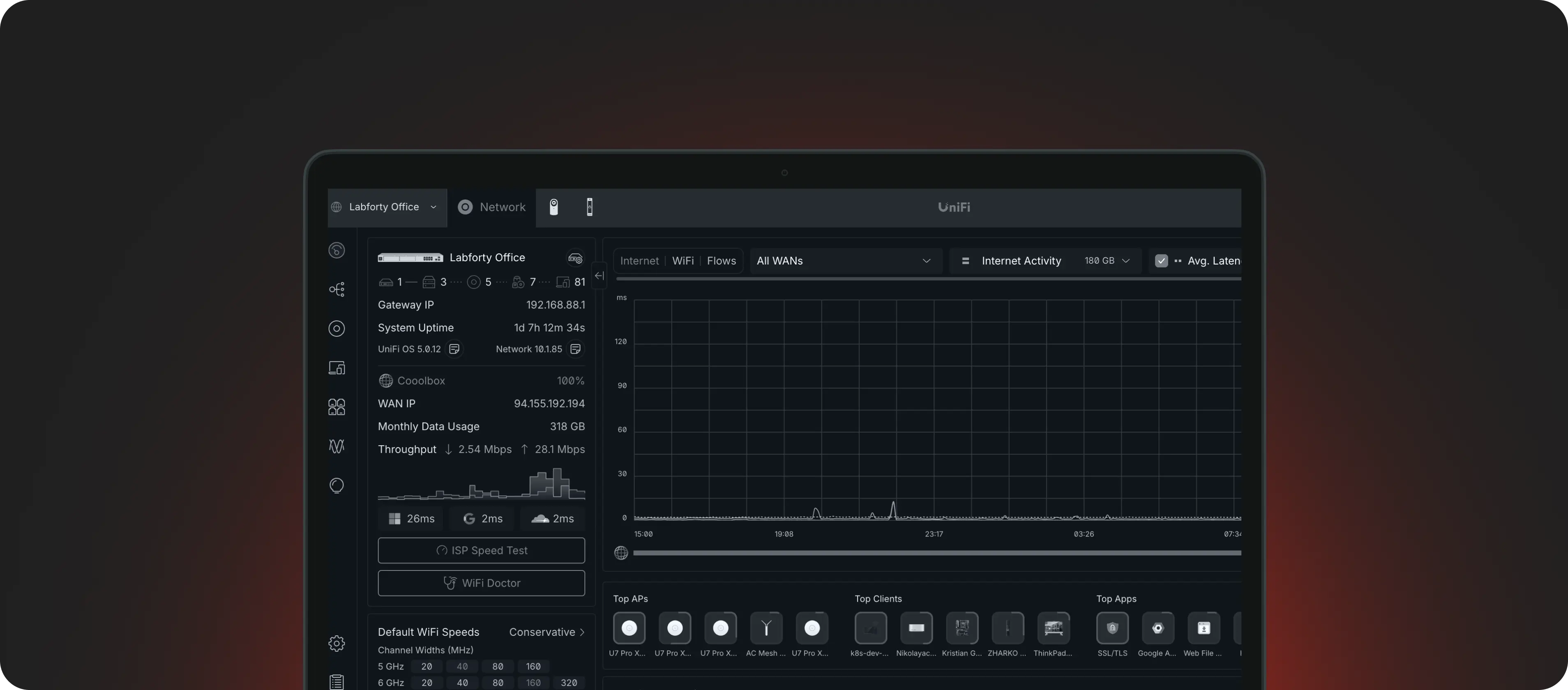This screenshot has width=1568, height=690.
Task: Collapse the side panel arrow icon
Action: (600, 276)
